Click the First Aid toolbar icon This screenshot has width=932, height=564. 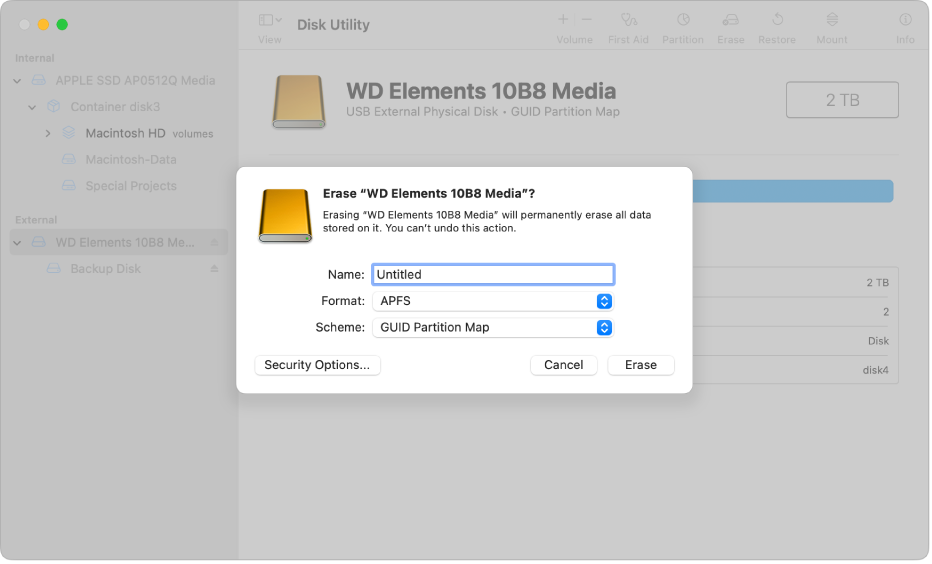click(629, 20)
